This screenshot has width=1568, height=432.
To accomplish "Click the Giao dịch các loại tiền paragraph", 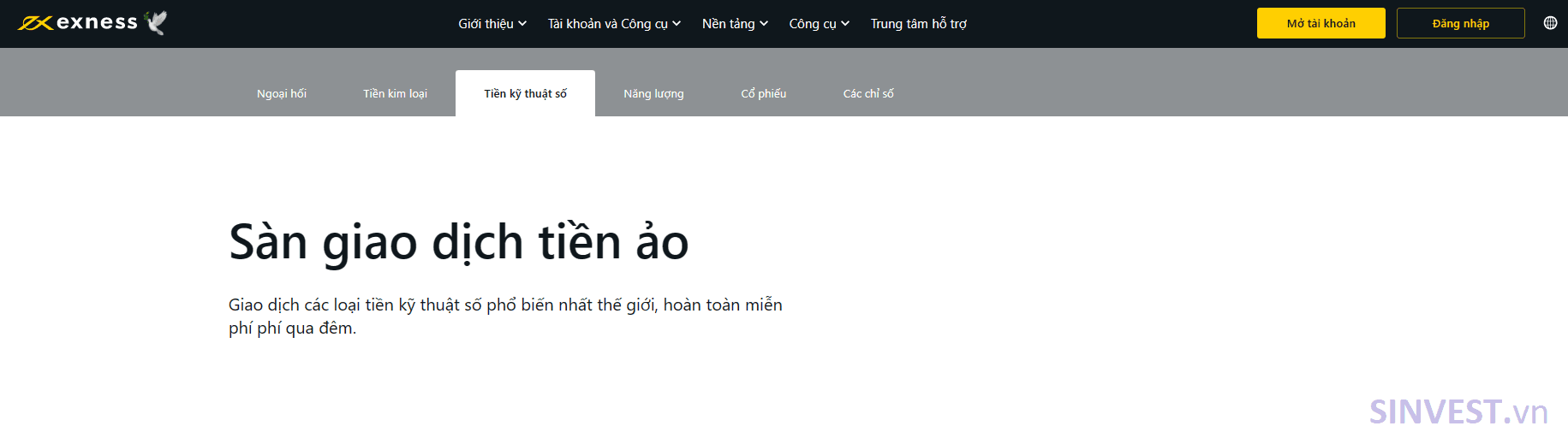I will tap(505, 317).
